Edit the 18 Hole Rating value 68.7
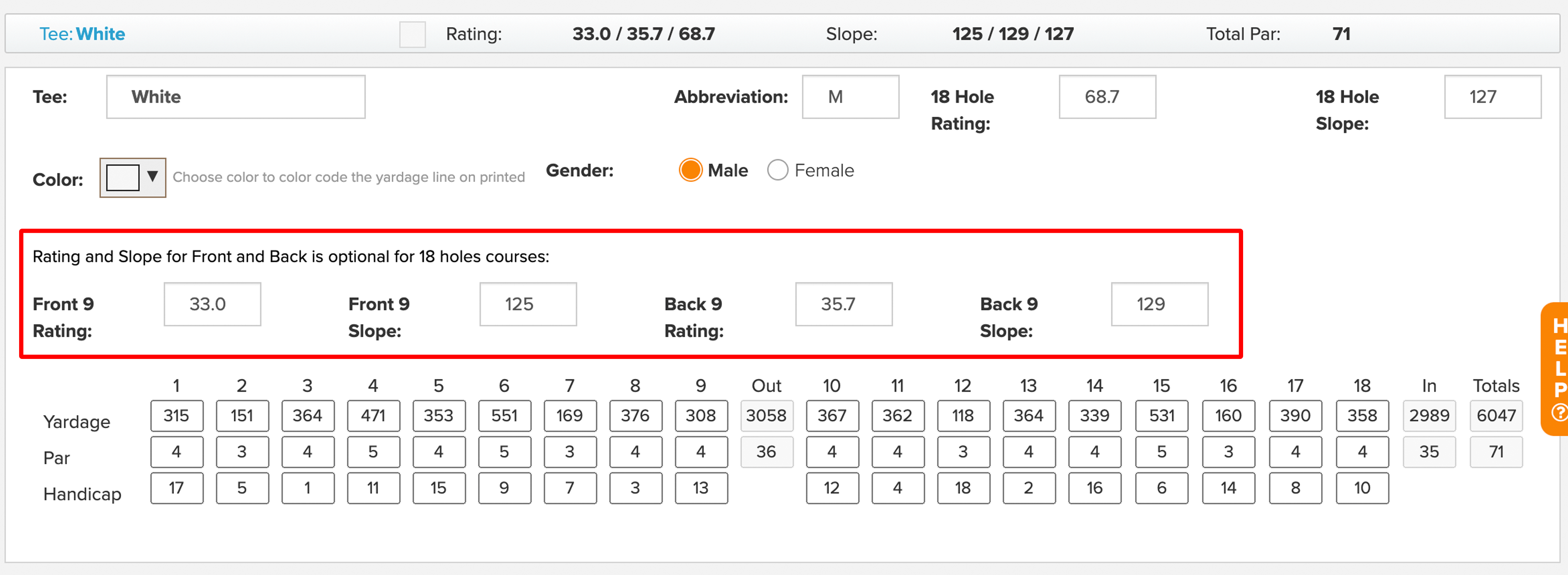 (1107, 96)
